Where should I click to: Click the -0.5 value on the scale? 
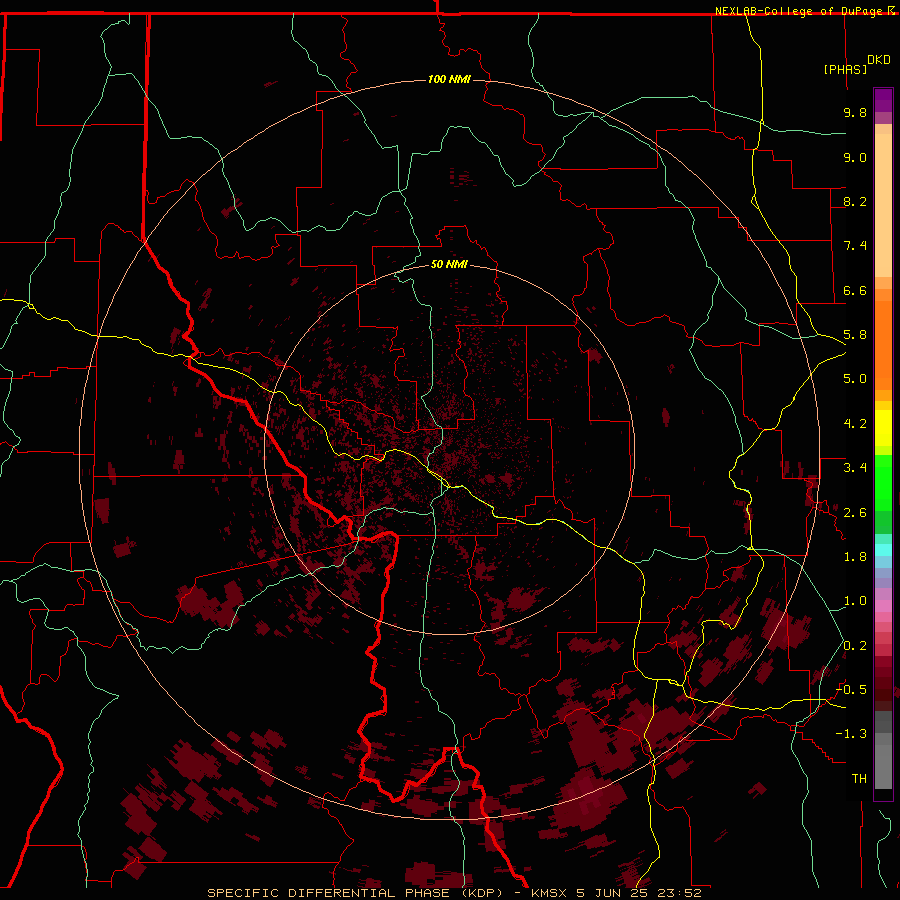pos(851,690)
